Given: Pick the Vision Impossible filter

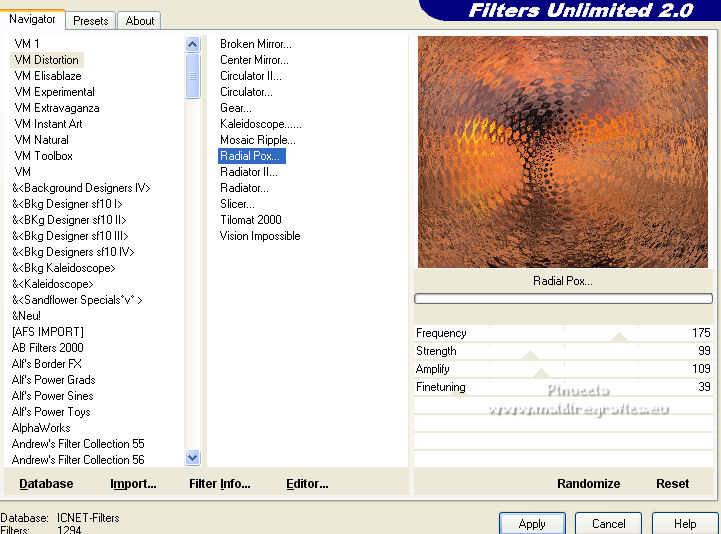Looking at the screenshot, I should point(260,235).
